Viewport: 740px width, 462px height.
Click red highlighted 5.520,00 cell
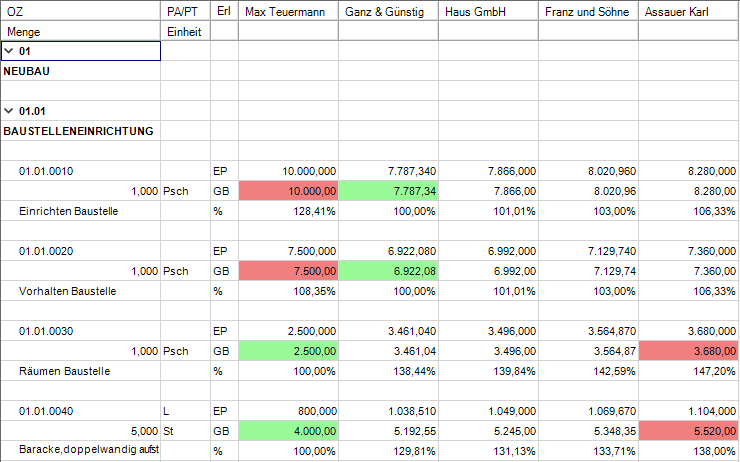[x=689, y=431]
